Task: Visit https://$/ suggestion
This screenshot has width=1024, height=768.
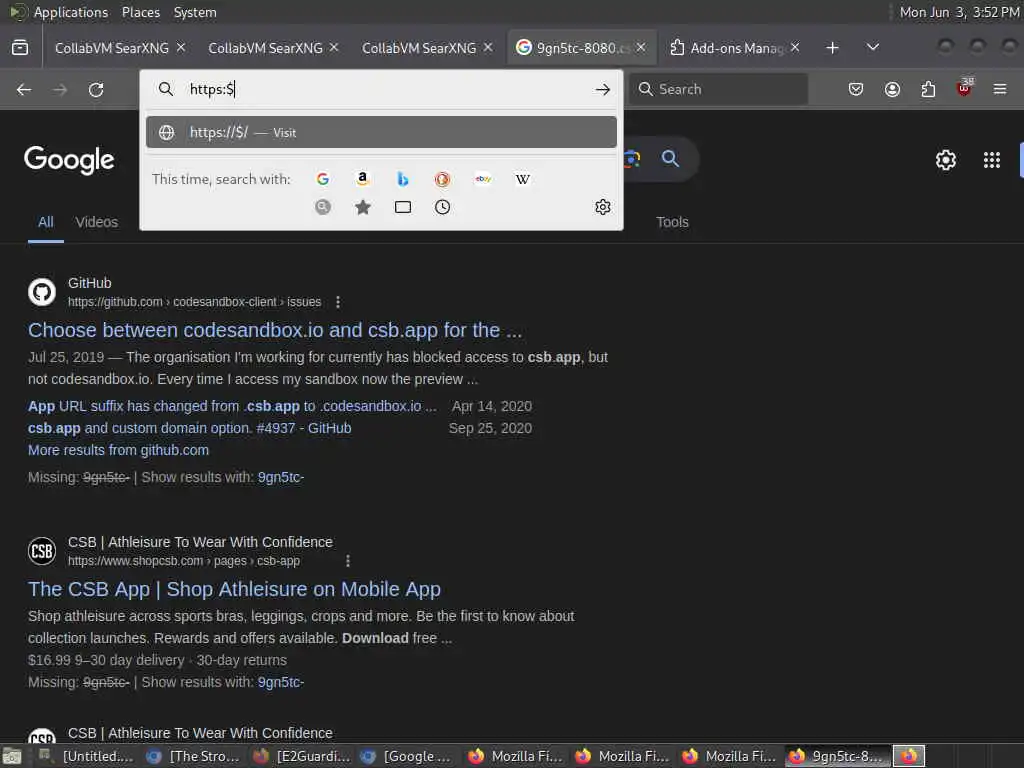Action: (x=381, y=133)
